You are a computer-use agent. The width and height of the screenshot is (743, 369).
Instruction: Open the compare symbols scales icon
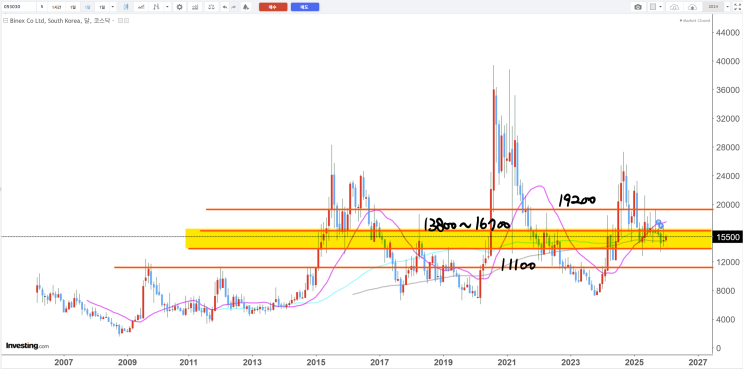click(x=211, y=7)
